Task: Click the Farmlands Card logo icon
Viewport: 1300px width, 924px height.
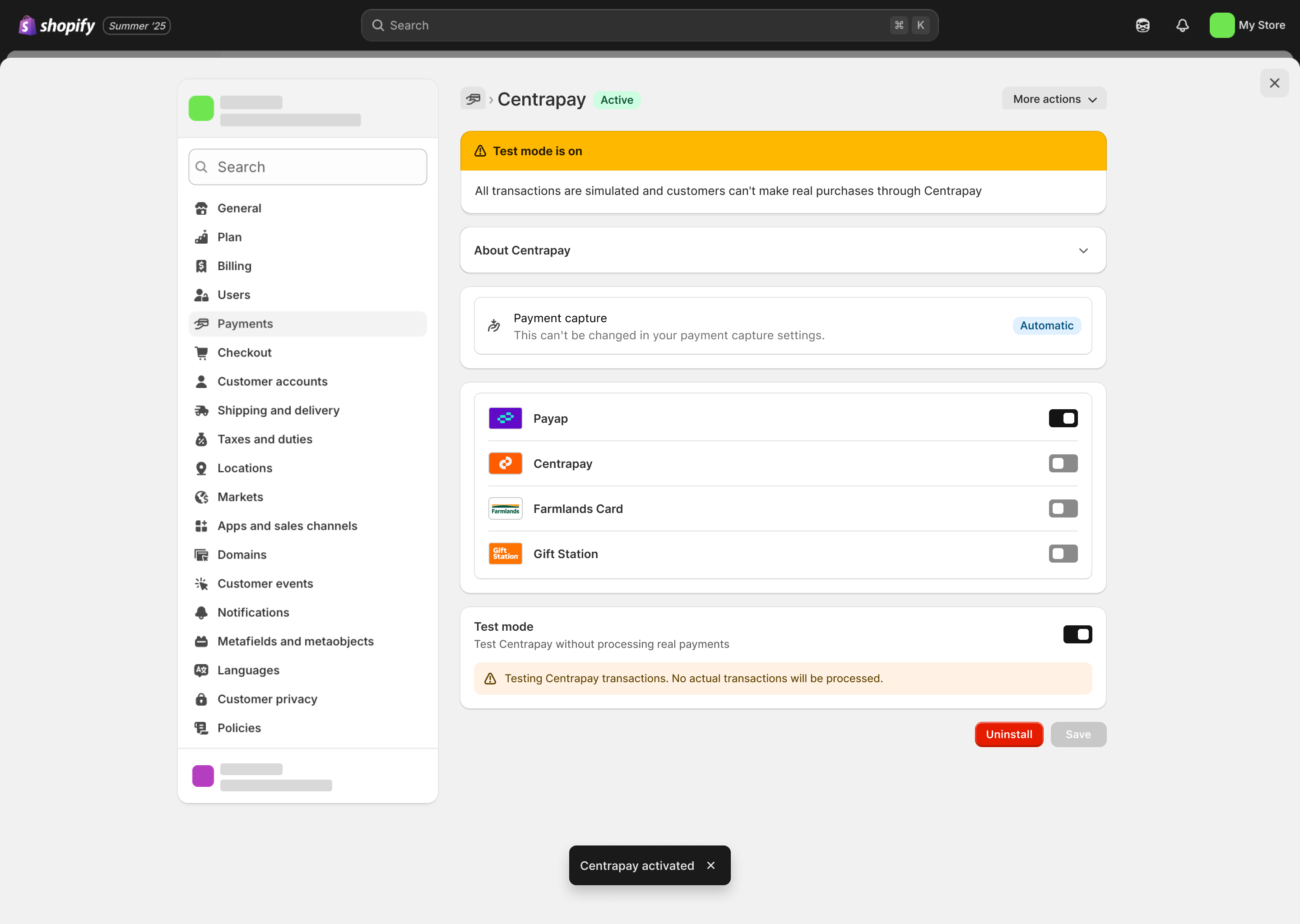Action: pos(505,508)
